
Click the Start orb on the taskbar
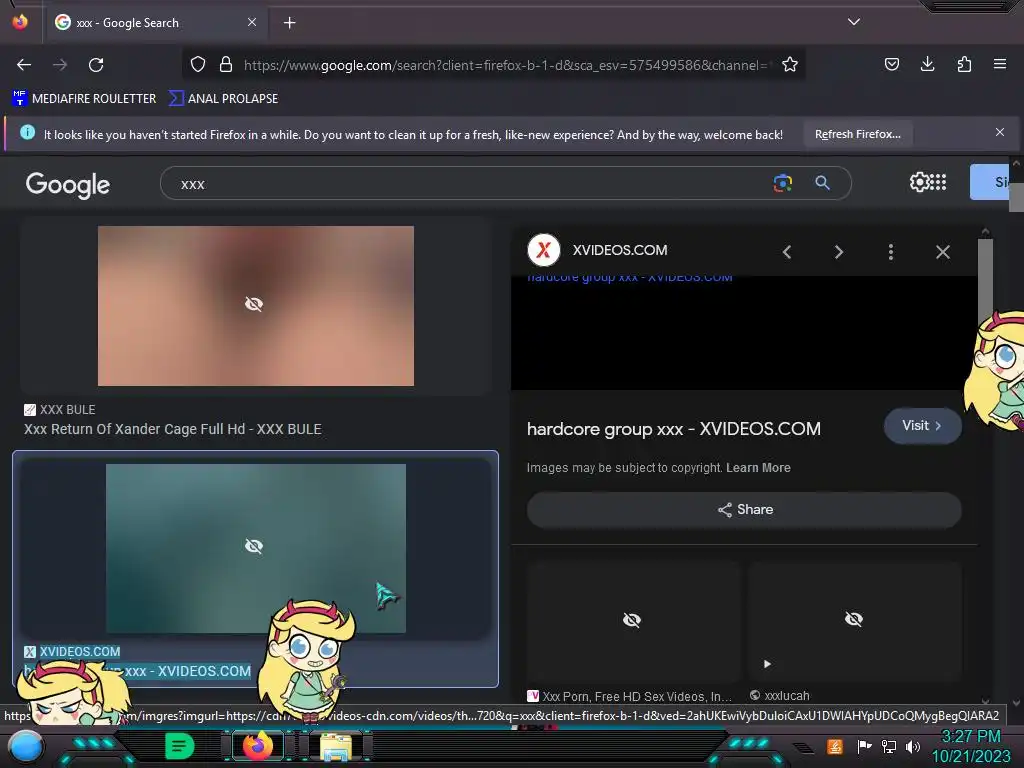[25, 746]
